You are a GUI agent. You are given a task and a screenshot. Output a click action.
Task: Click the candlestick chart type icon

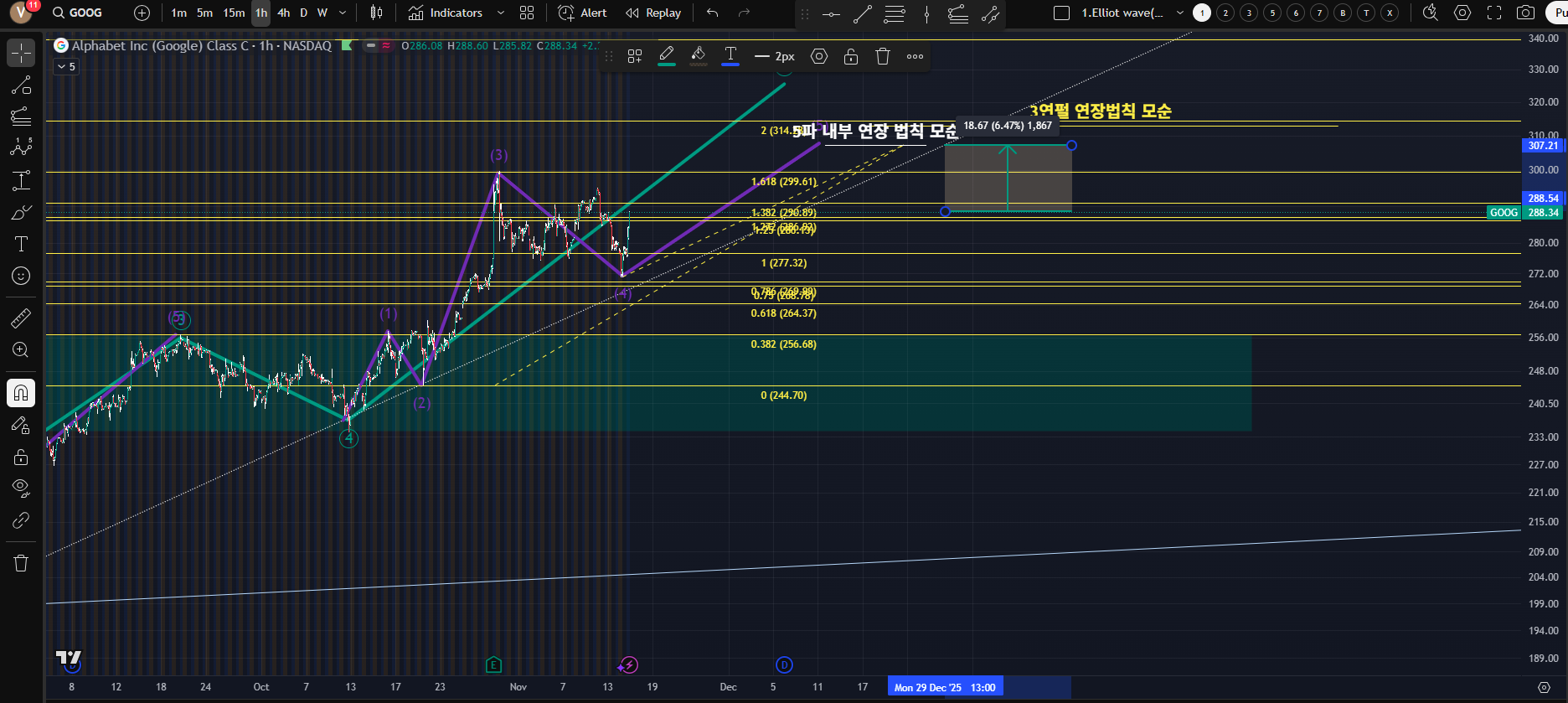(377, 13)
